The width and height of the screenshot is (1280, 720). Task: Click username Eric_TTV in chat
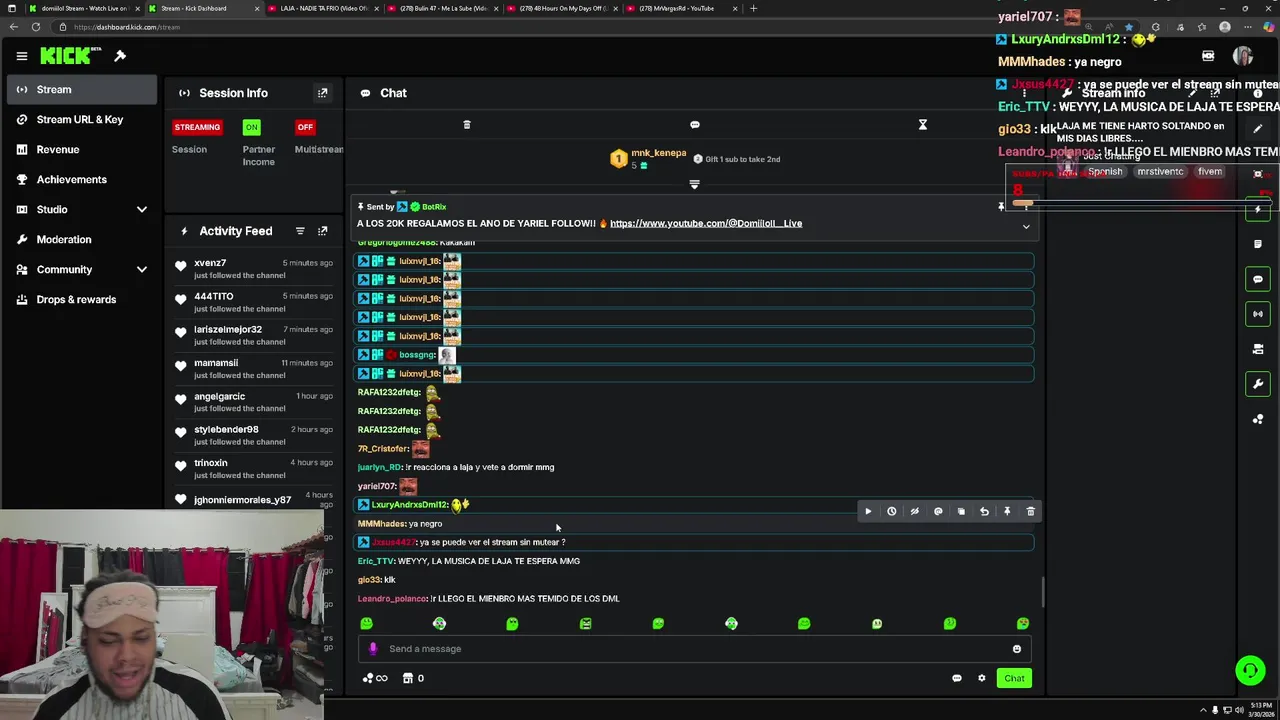point(376,561)
